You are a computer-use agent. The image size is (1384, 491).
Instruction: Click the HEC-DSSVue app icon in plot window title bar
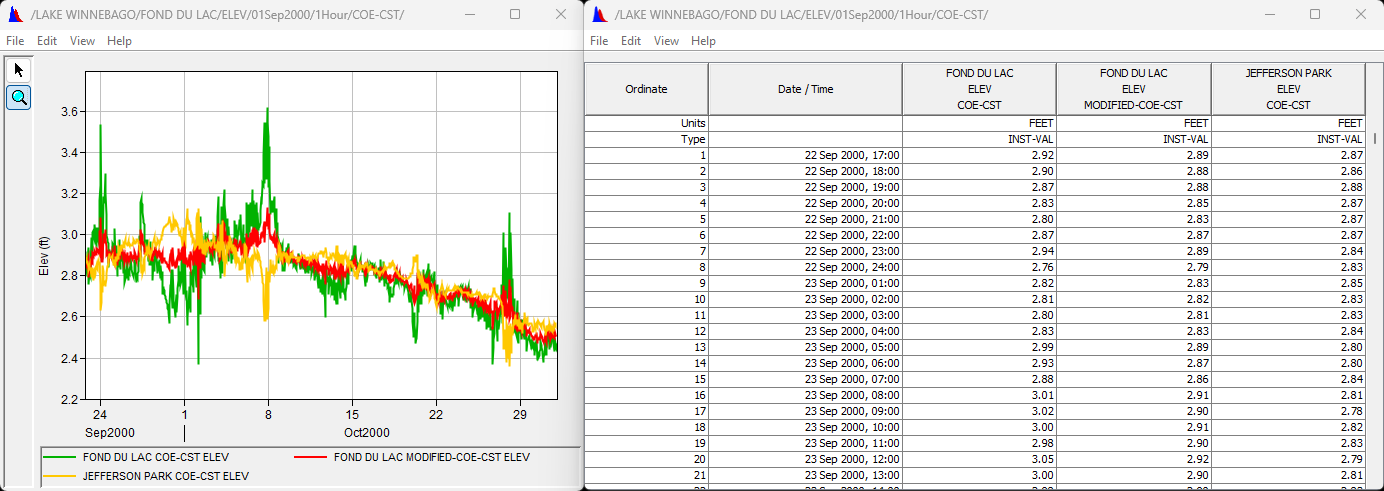[x=15, y=15]
